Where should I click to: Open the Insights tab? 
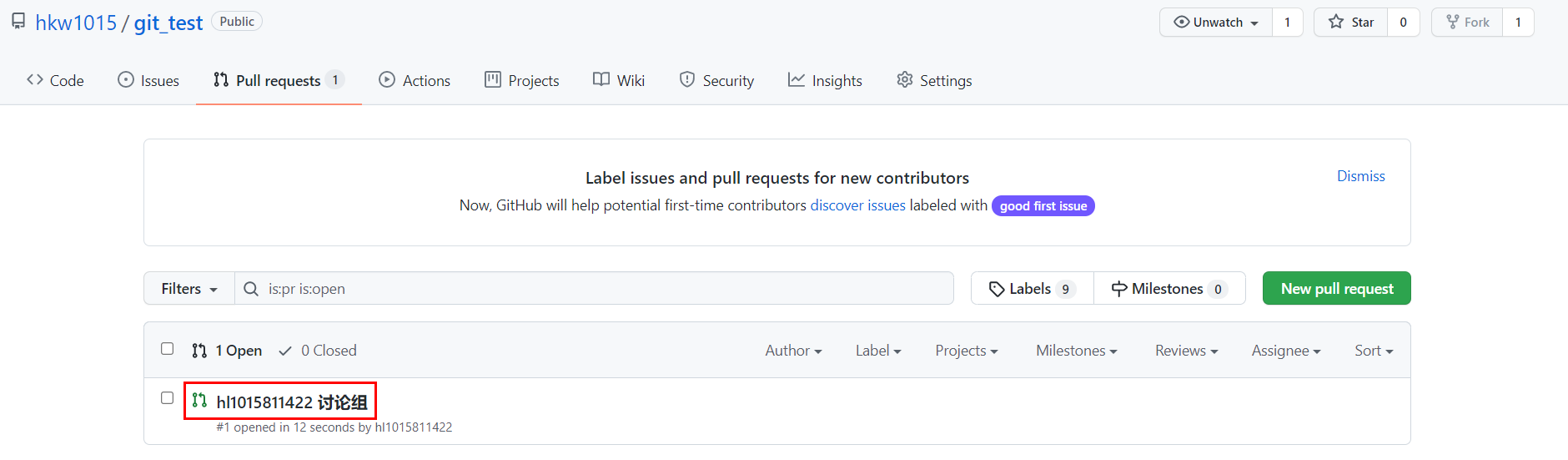[826, 80]
